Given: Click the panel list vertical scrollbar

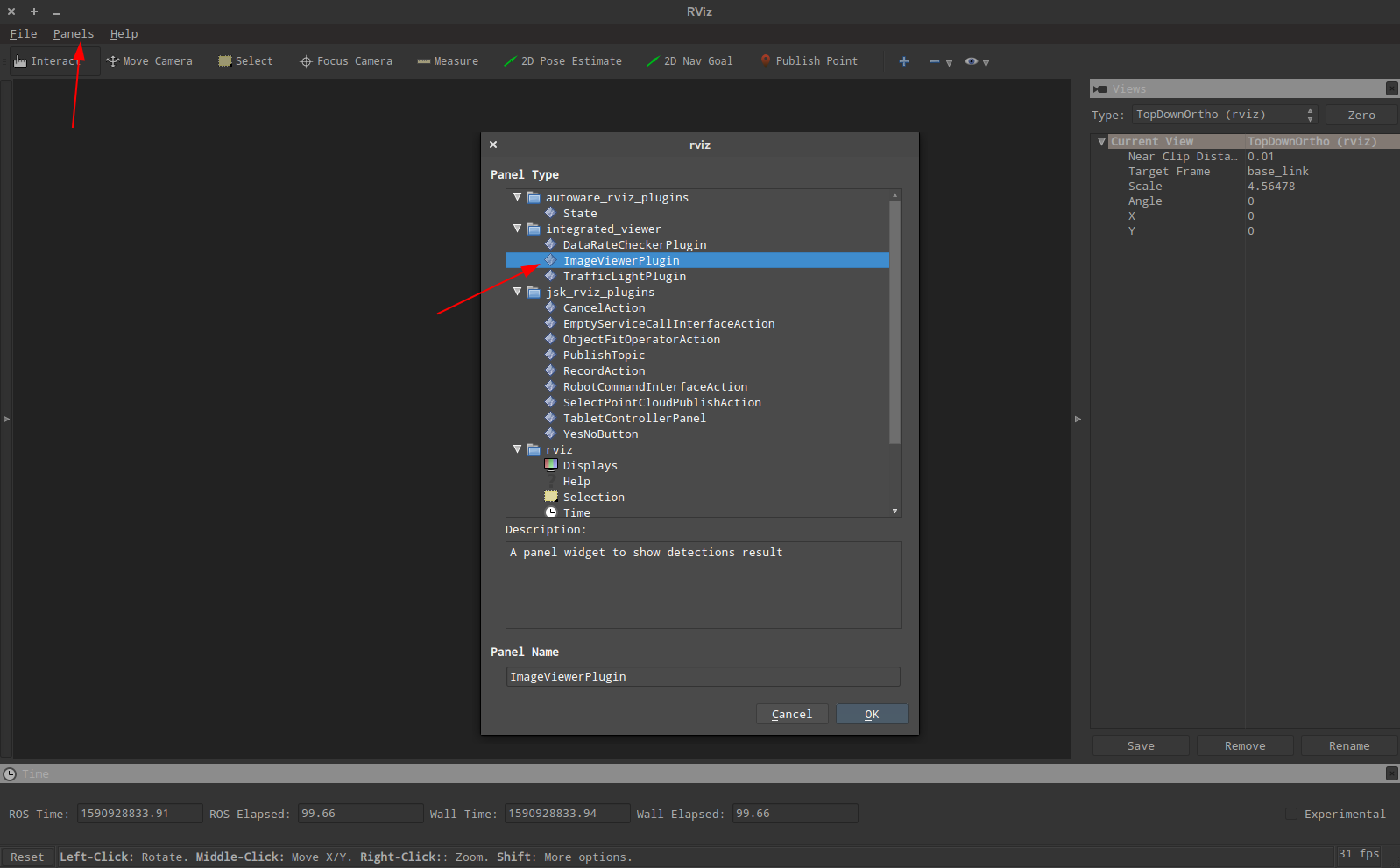Looking at the screenshot, I should (x=894, y=322).
